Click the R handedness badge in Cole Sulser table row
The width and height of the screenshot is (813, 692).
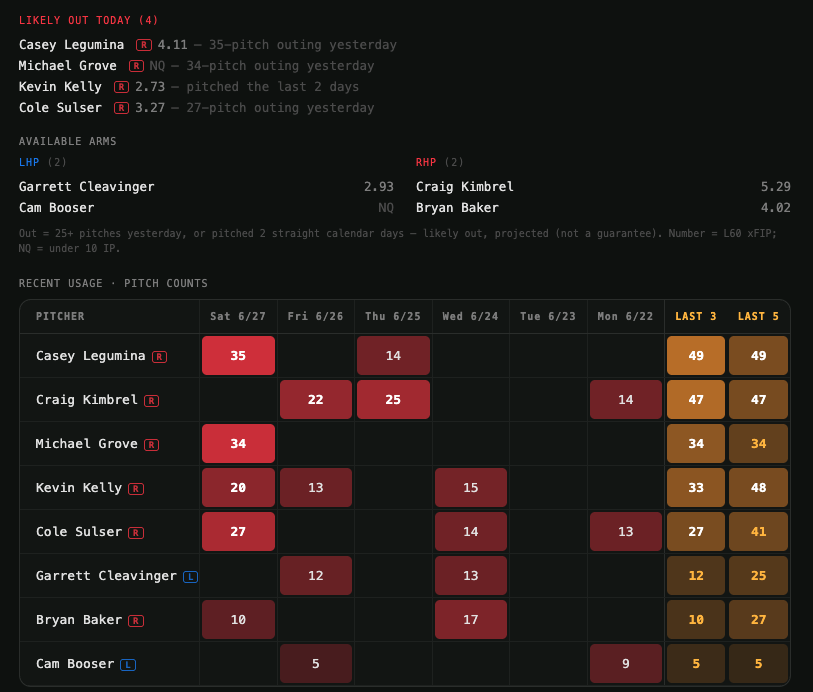[136, 533]
